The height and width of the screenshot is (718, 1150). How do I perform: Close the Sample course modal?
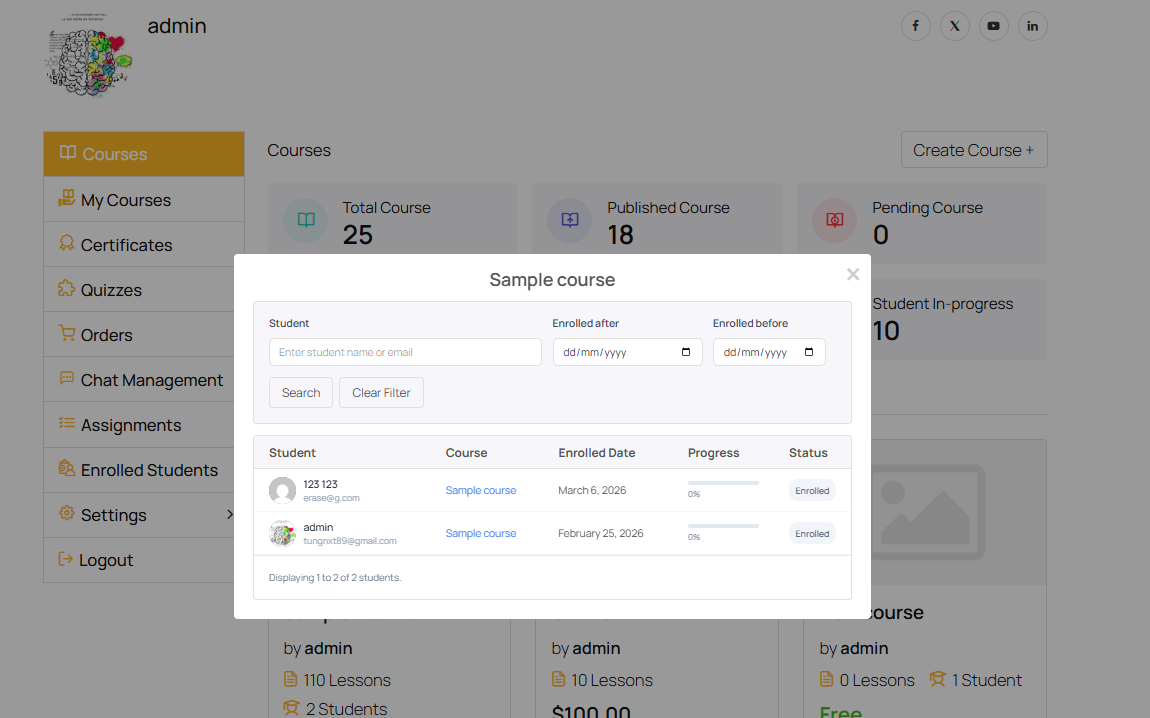pos(852,274)
